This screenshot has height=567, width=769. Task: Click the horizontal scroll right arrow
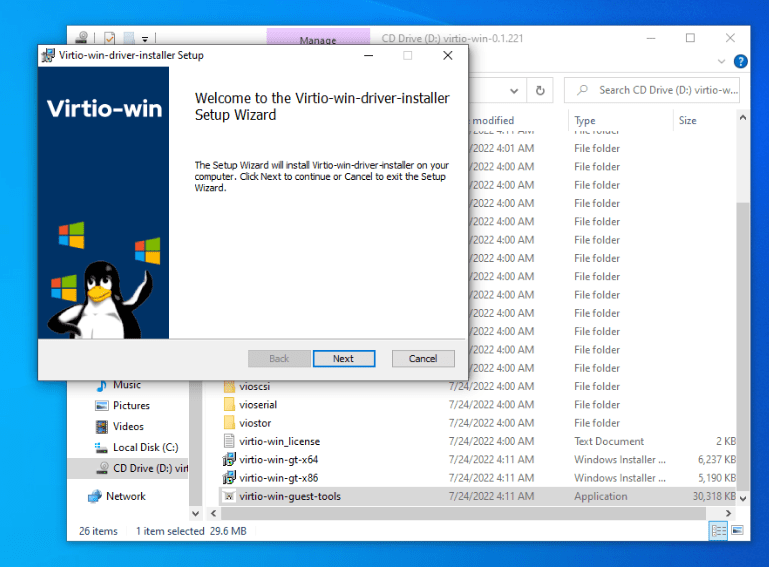tap(728, 514)
